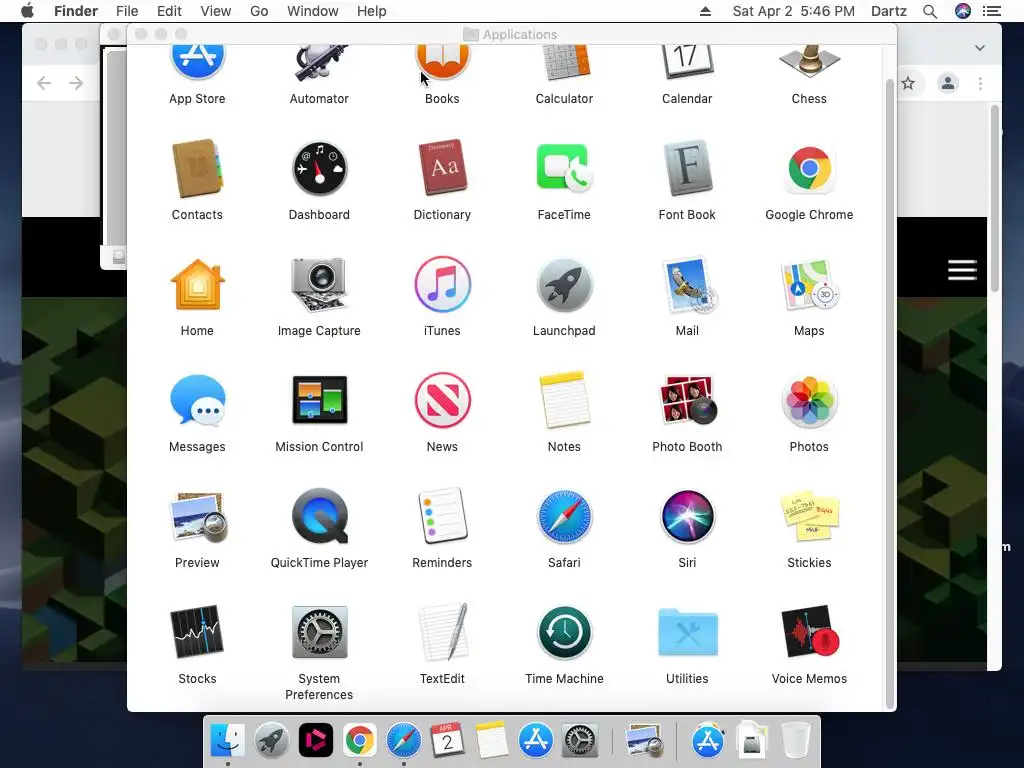The image size is (1024, 768).
Task: Bookmark page with Chrome star icon
Action: tap(908, 83)
